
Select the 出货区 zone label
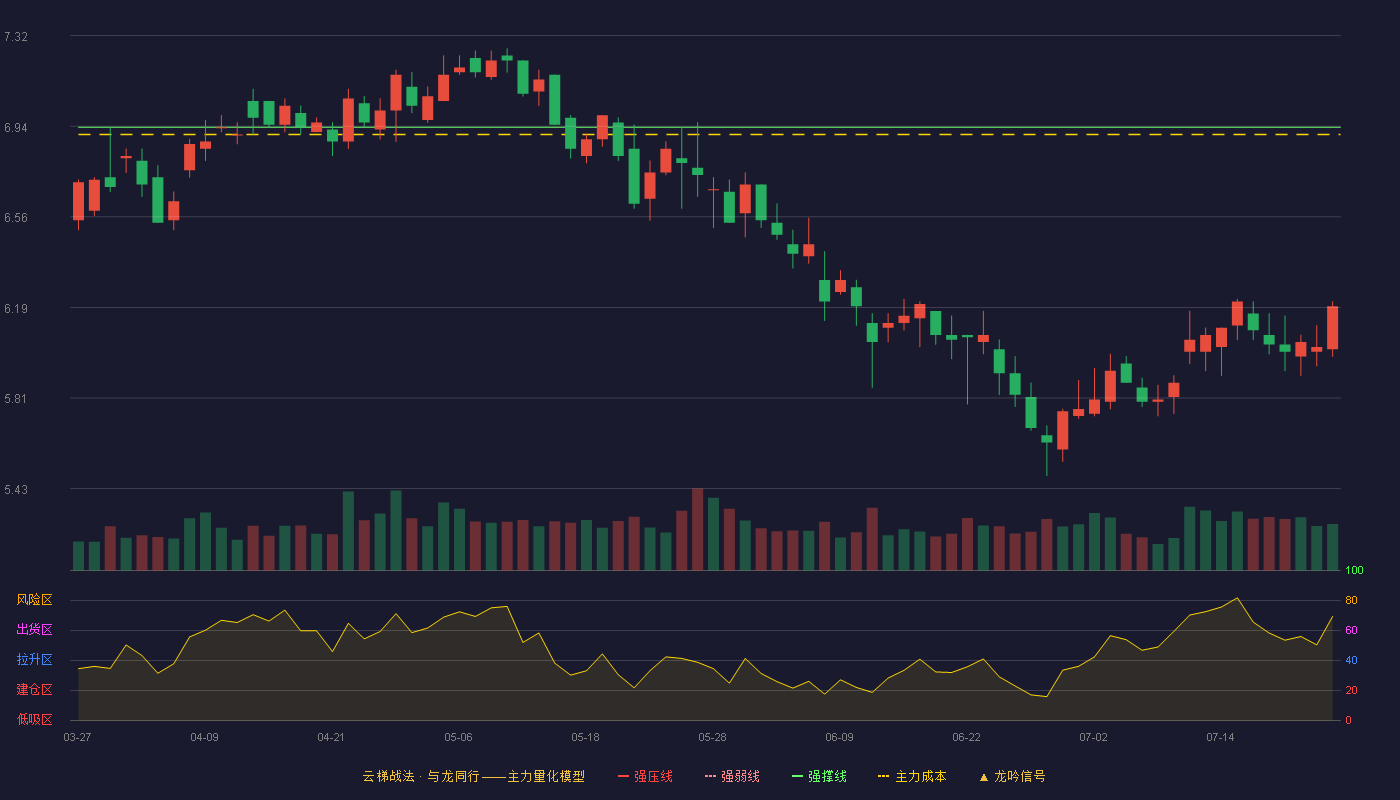[x=34, y=630]
